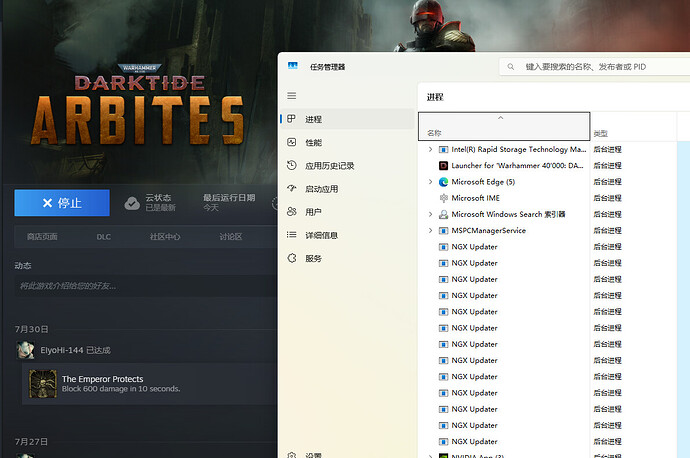Click the search magnifier icon in Task Manager
This screenshot has width=690, height=458.
tap(510, 67)
